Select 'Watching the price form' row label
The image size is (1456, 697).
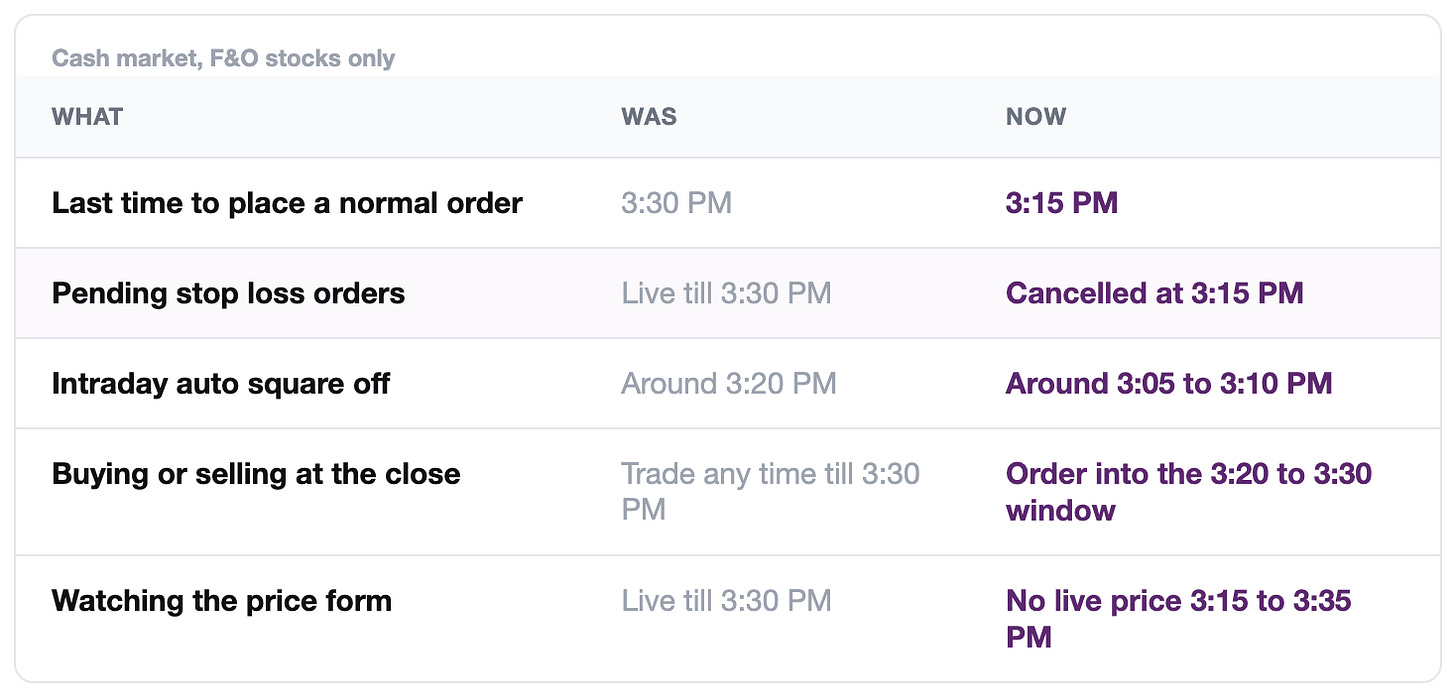click(222, 601)
